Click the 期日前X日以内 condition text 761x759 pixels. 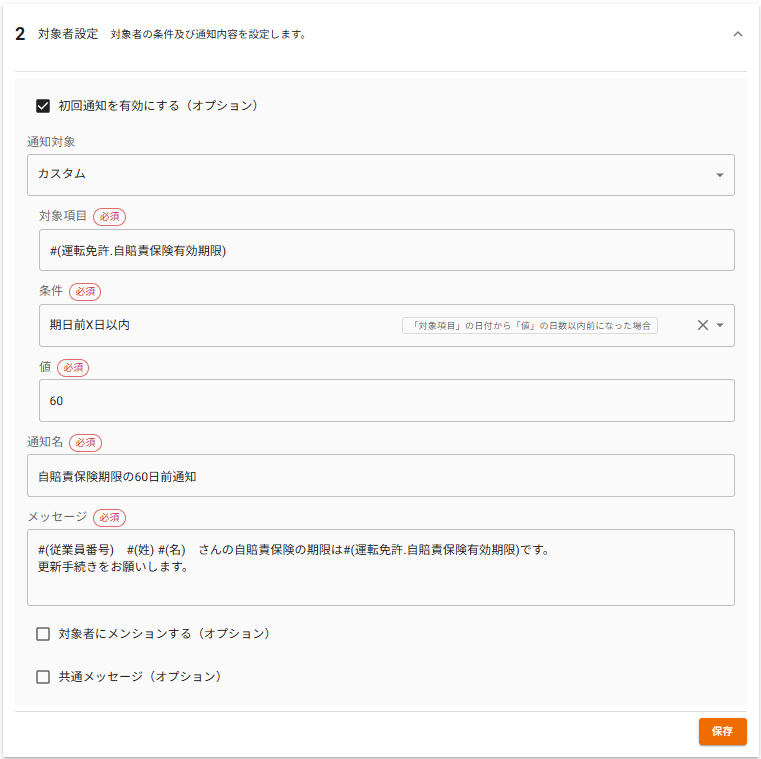tap(90, 325)
